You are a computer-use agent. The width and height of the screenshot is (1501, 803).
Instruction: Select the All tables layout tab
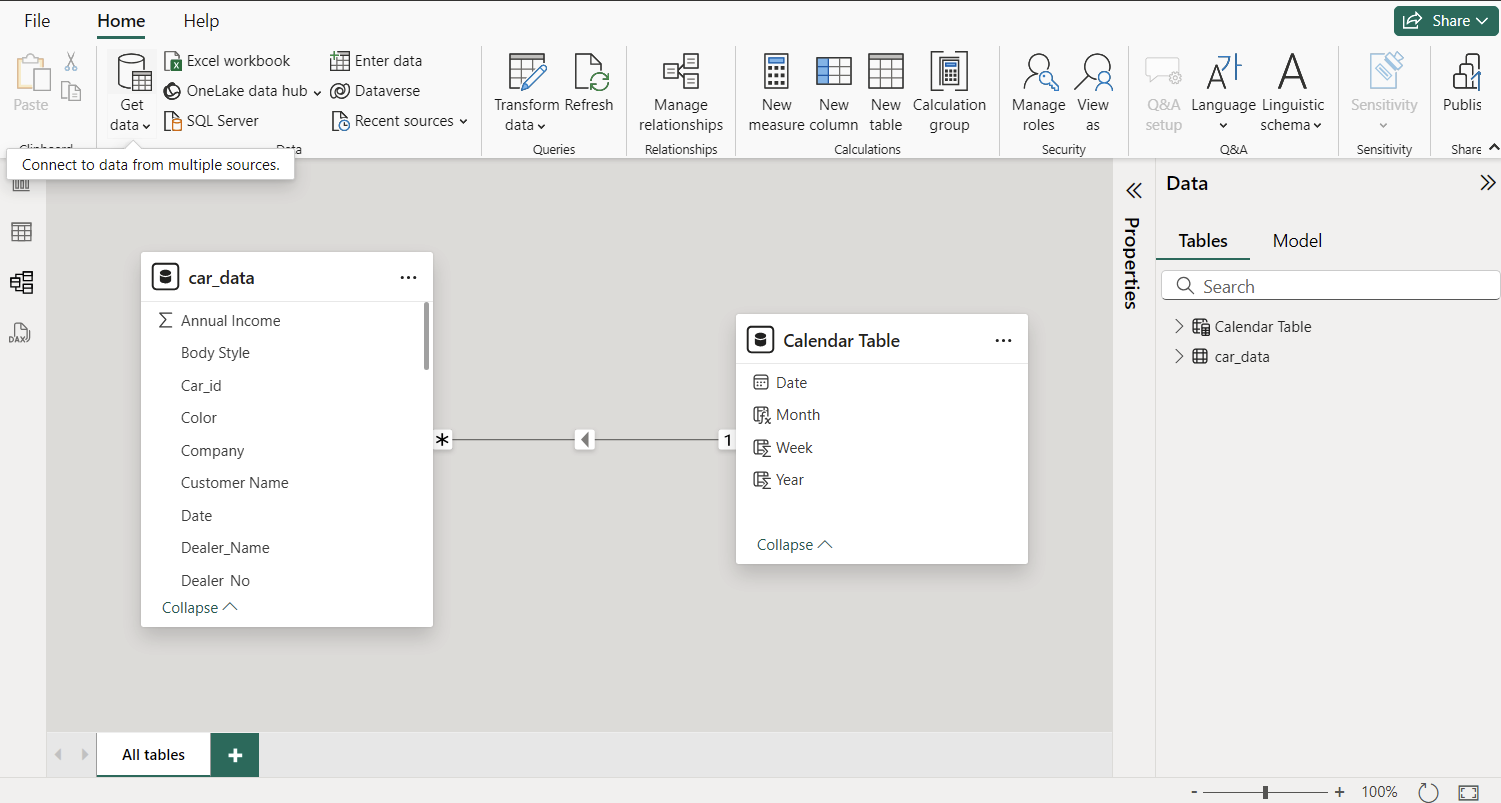[x=153, y=755]
